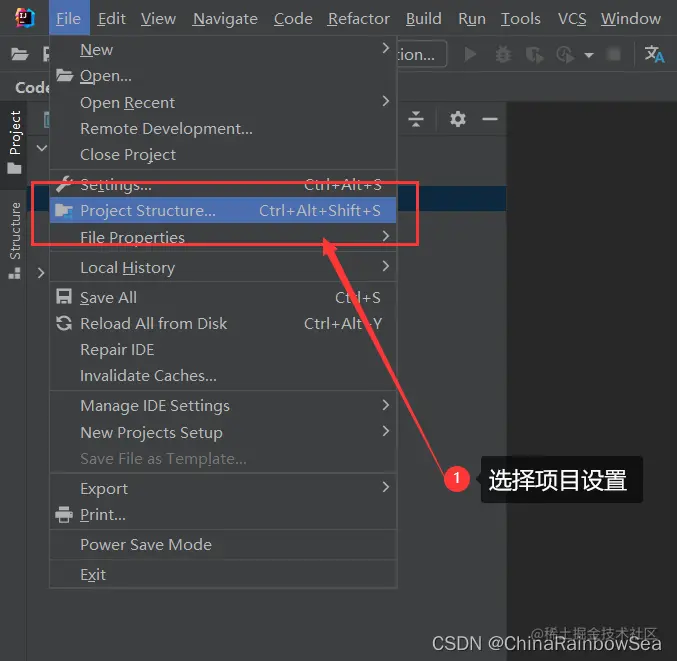Screen dimensions: 677x661
Task: Open the Navigate menu
Action: pyautogui.click(x=225, y=19)
